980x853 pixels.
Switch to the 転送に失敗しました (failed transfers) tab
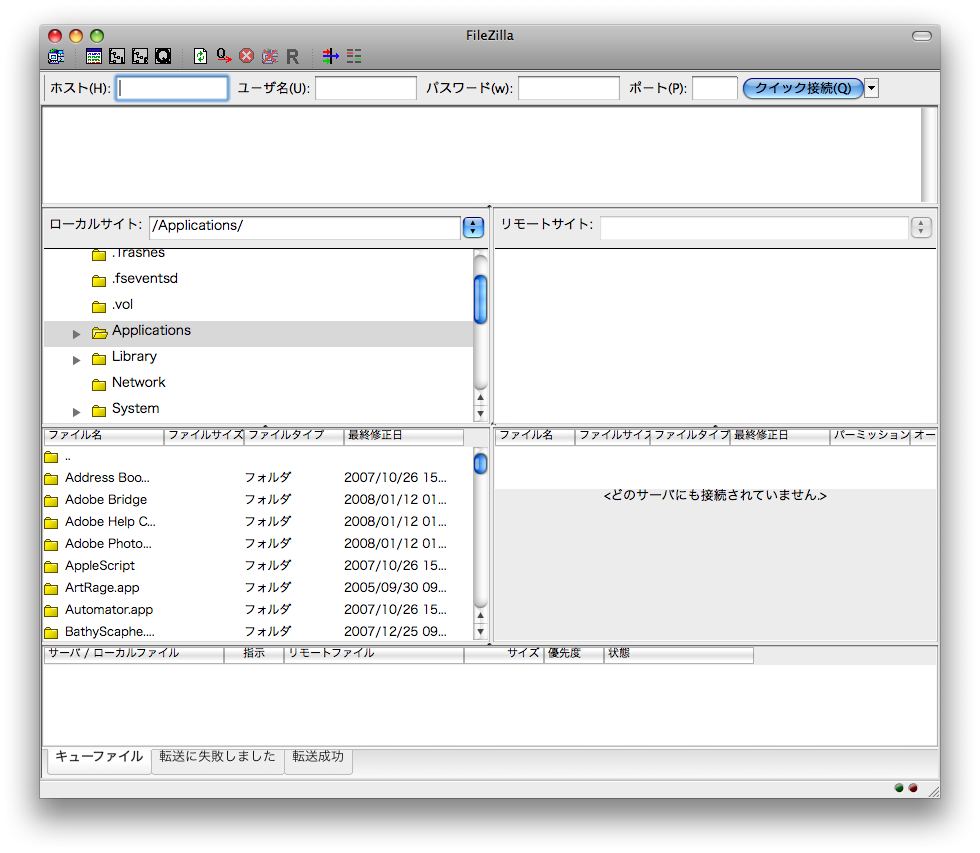[218, 759]
